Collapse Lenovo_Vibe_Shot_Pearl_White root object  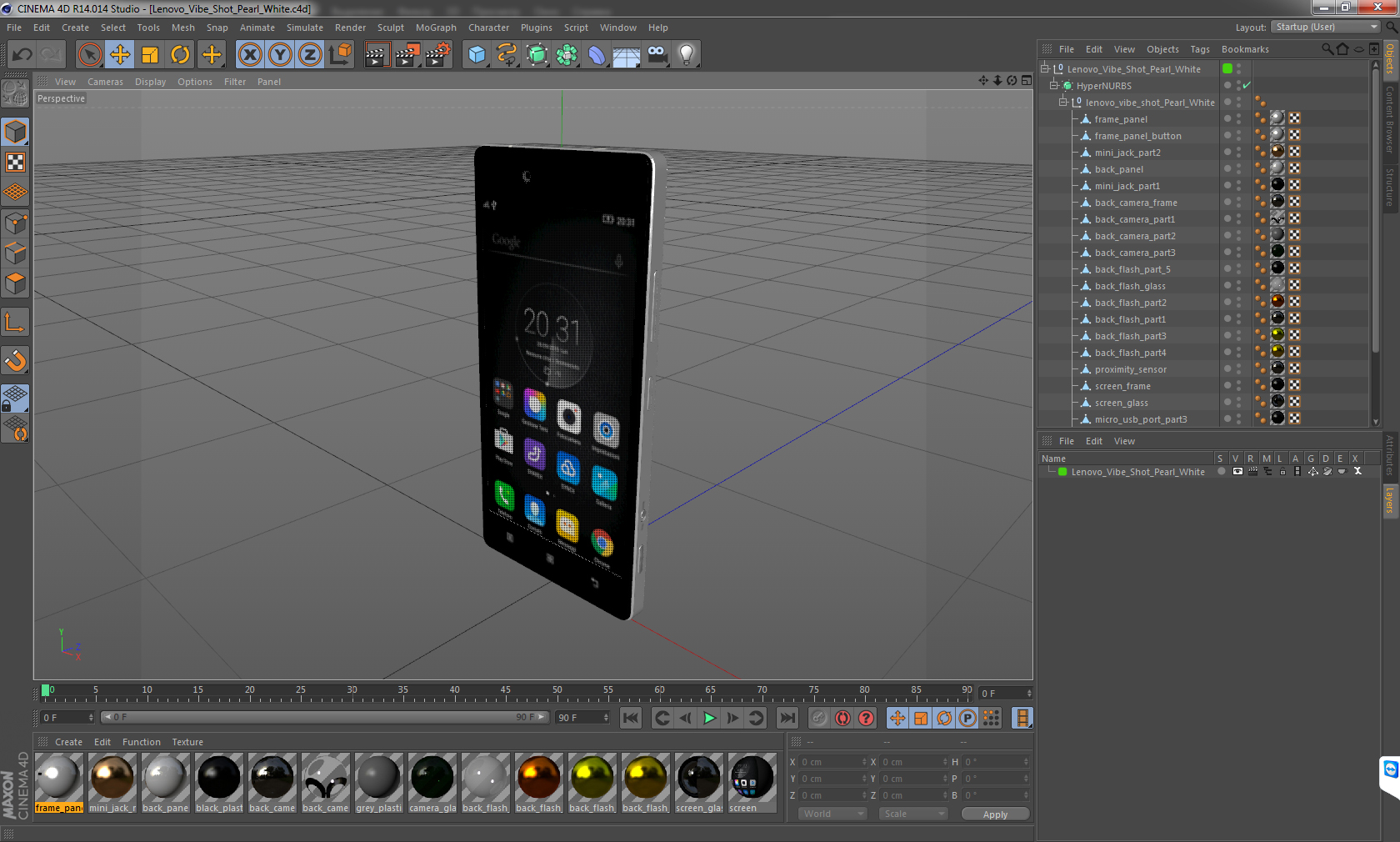pos(1045,68)
